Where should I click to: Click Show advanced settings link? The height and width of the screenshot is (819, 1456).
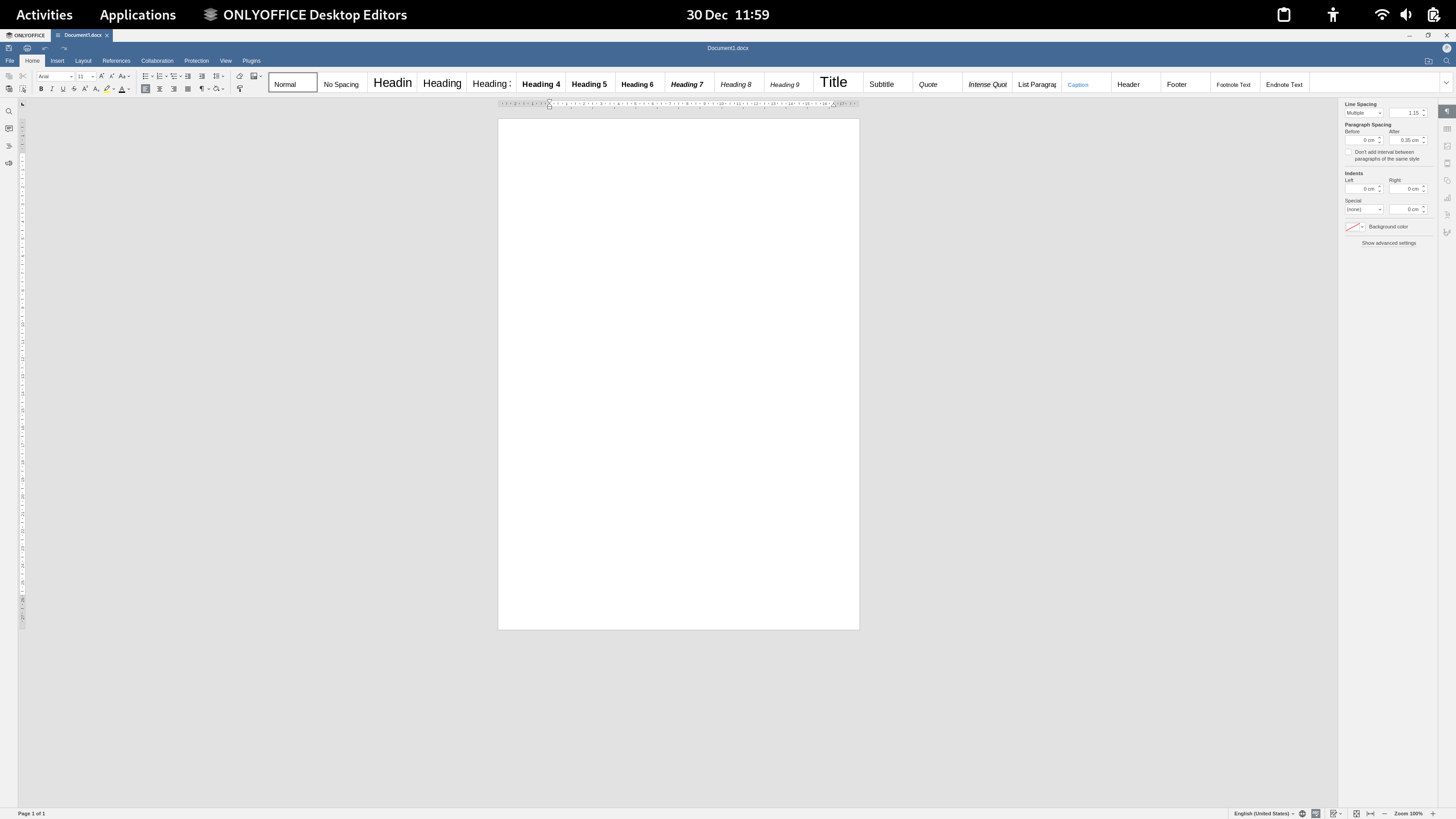click(1388, 243)
